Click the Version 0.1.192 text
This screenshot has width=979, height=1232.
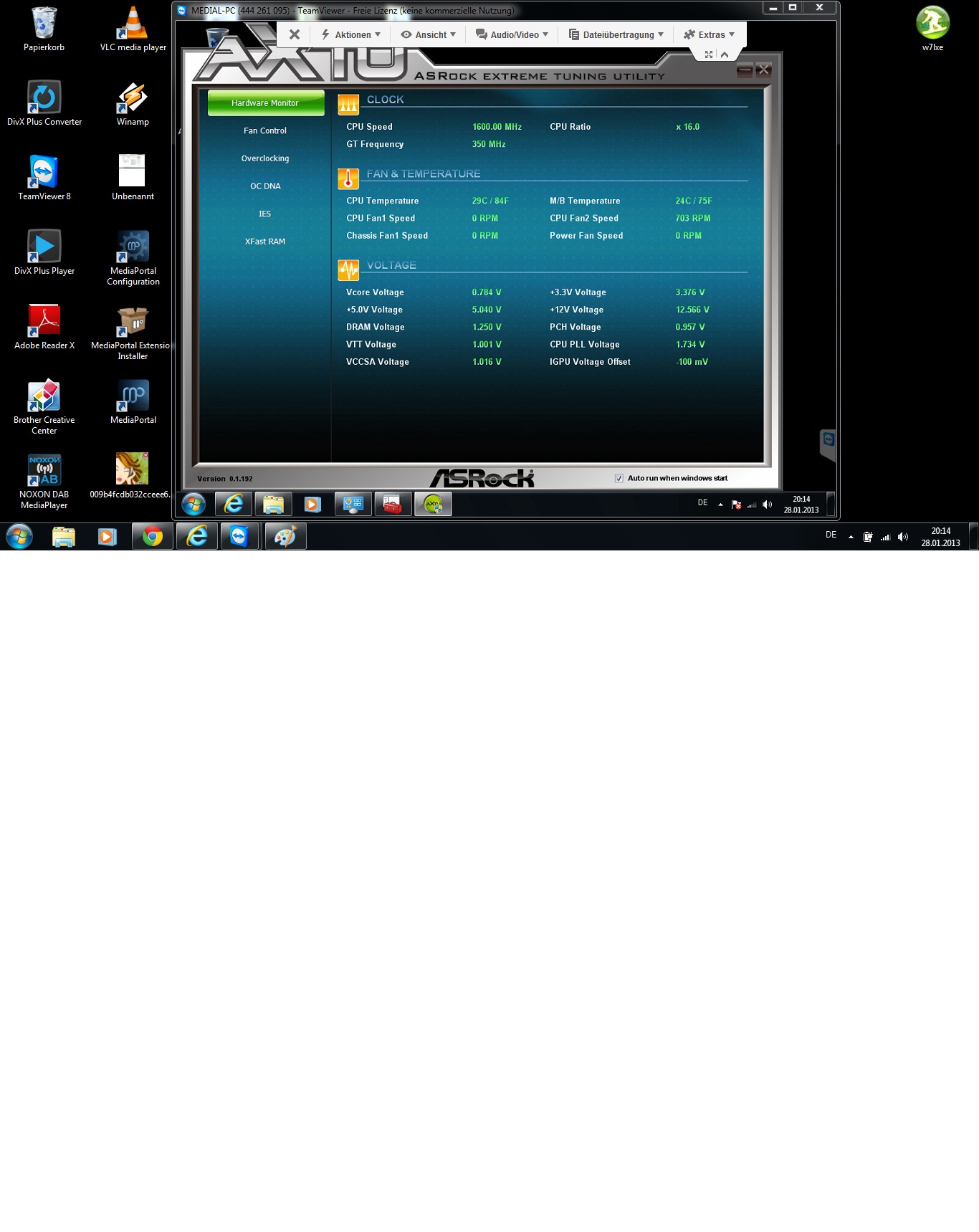pos(224,479)
